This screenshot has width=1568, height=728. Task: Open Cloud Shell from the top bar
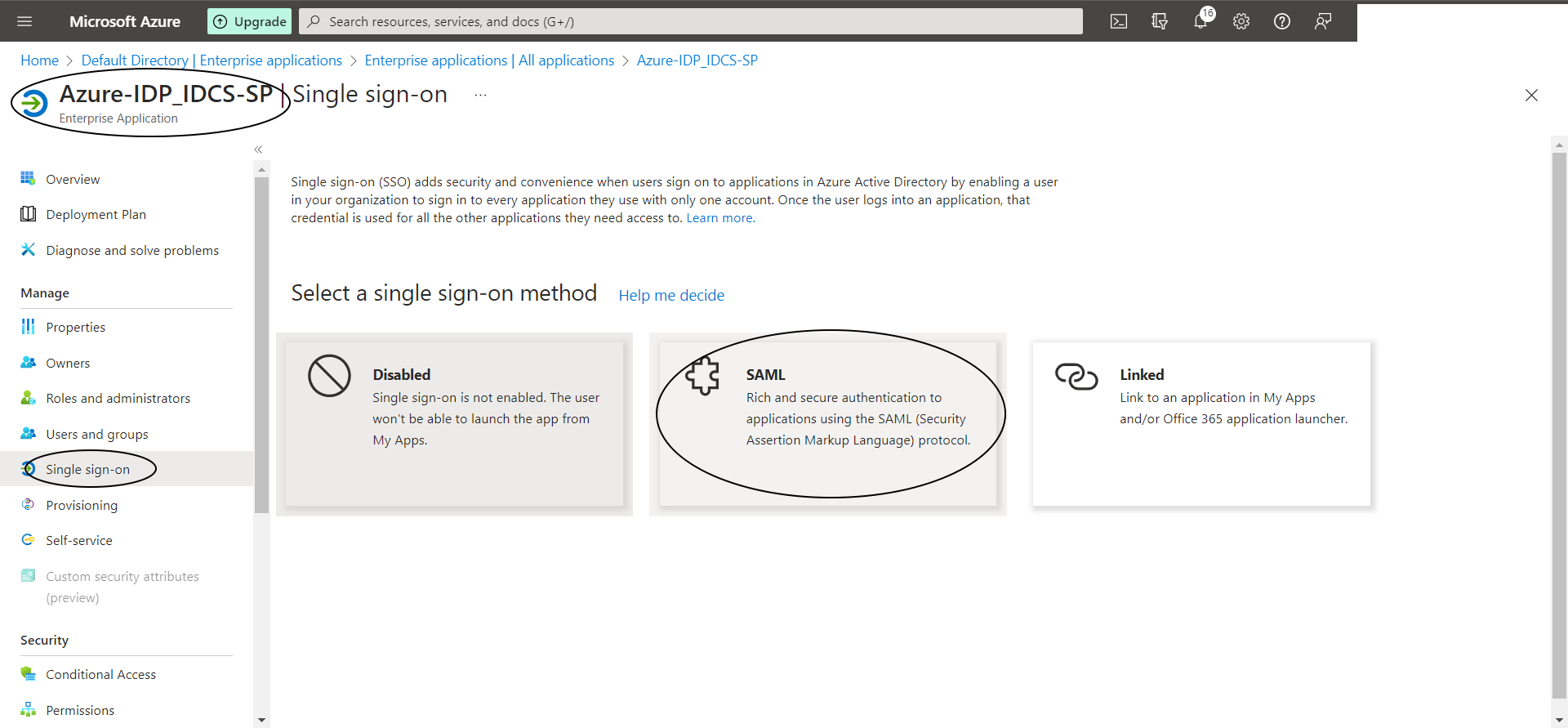point(1119,21)
